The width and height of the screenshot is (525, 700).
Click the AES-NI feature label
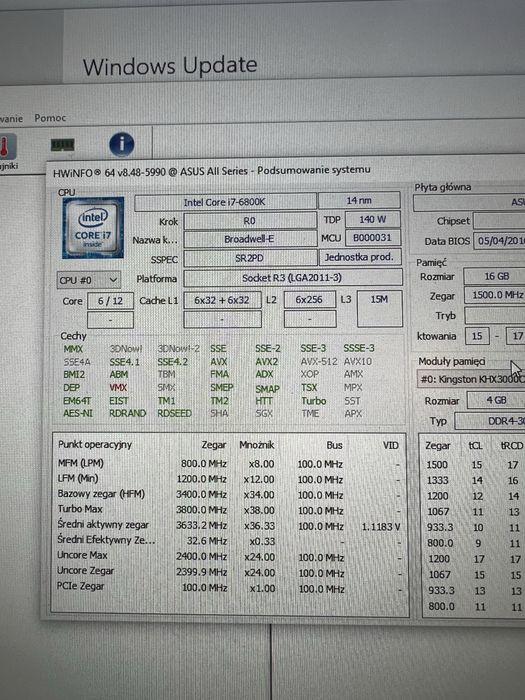click(78, 413)
